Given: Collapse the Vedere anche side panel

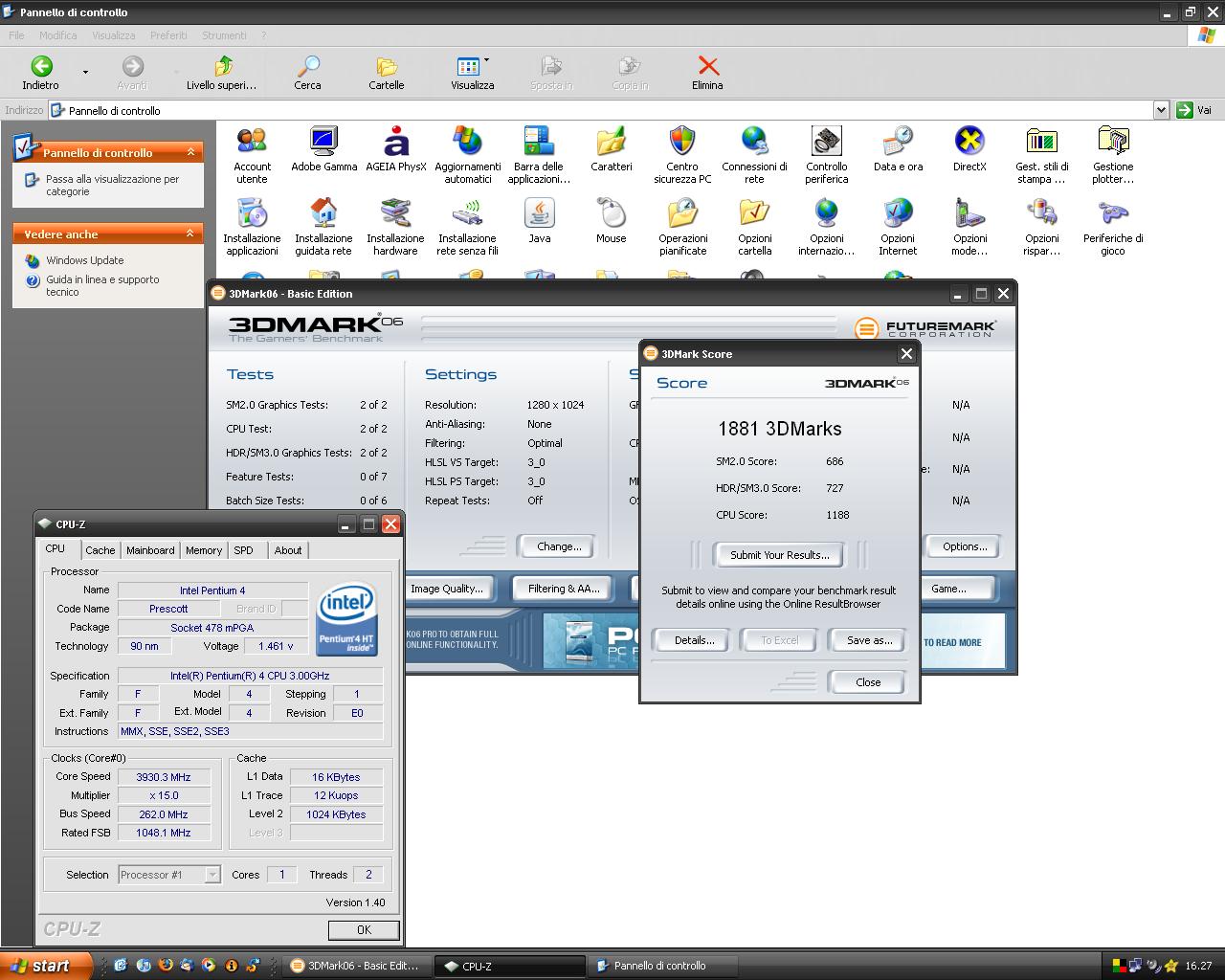Looking at the screenshot, I should [190, 234].
